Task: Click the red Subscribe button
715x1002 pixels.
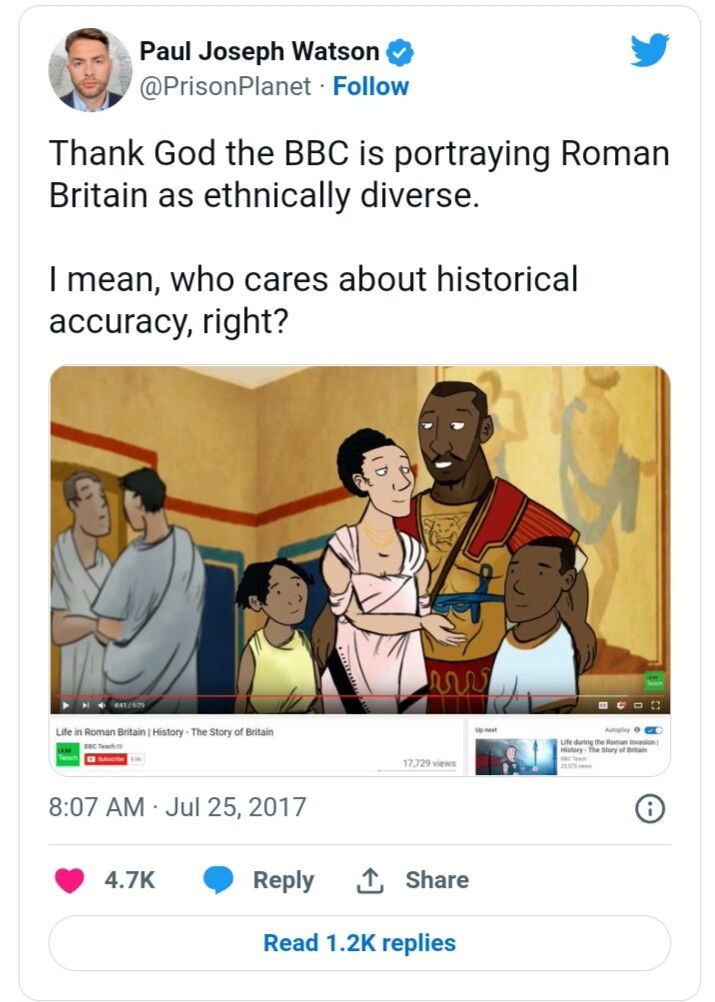Action: 106,759
